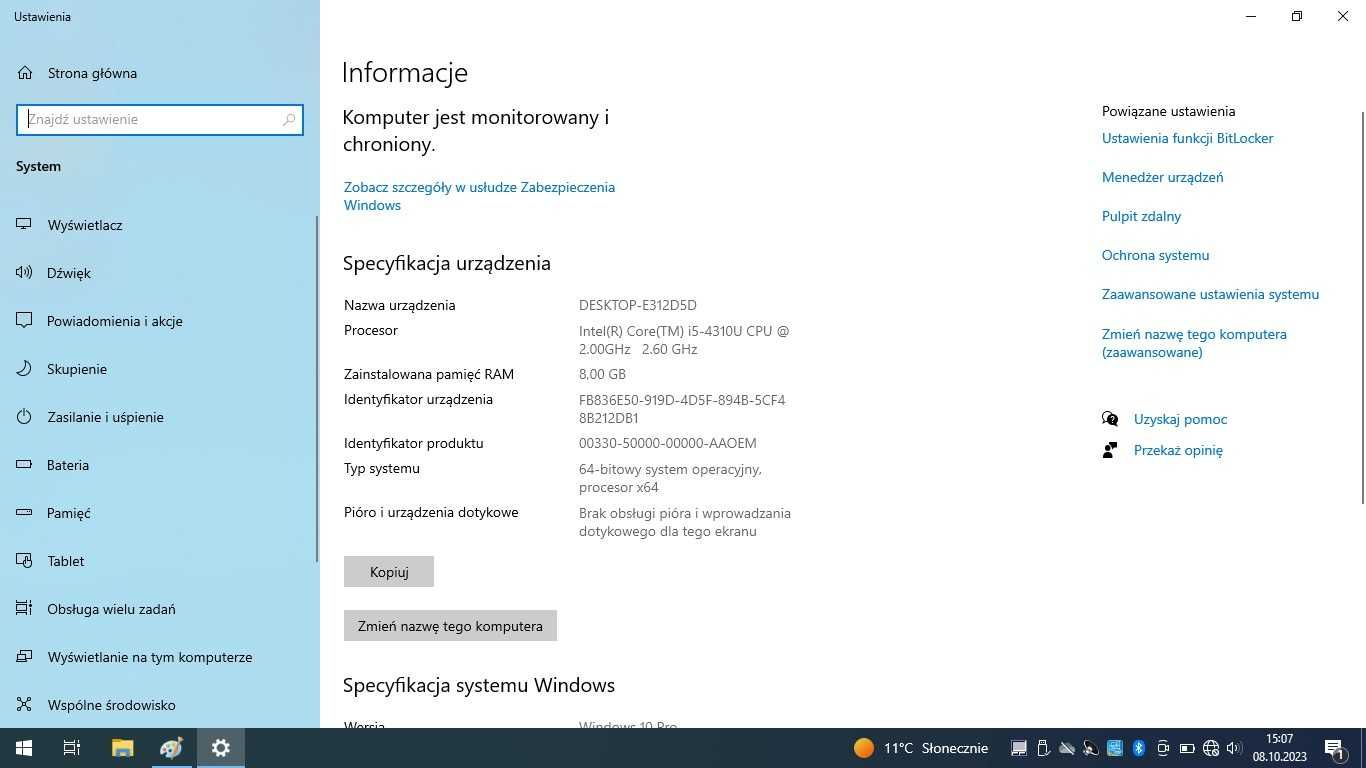The width and height of the screenshot is (1366, 768).
Task: Click Przekaż opinię feedback icon
Action: (1110, 450)
